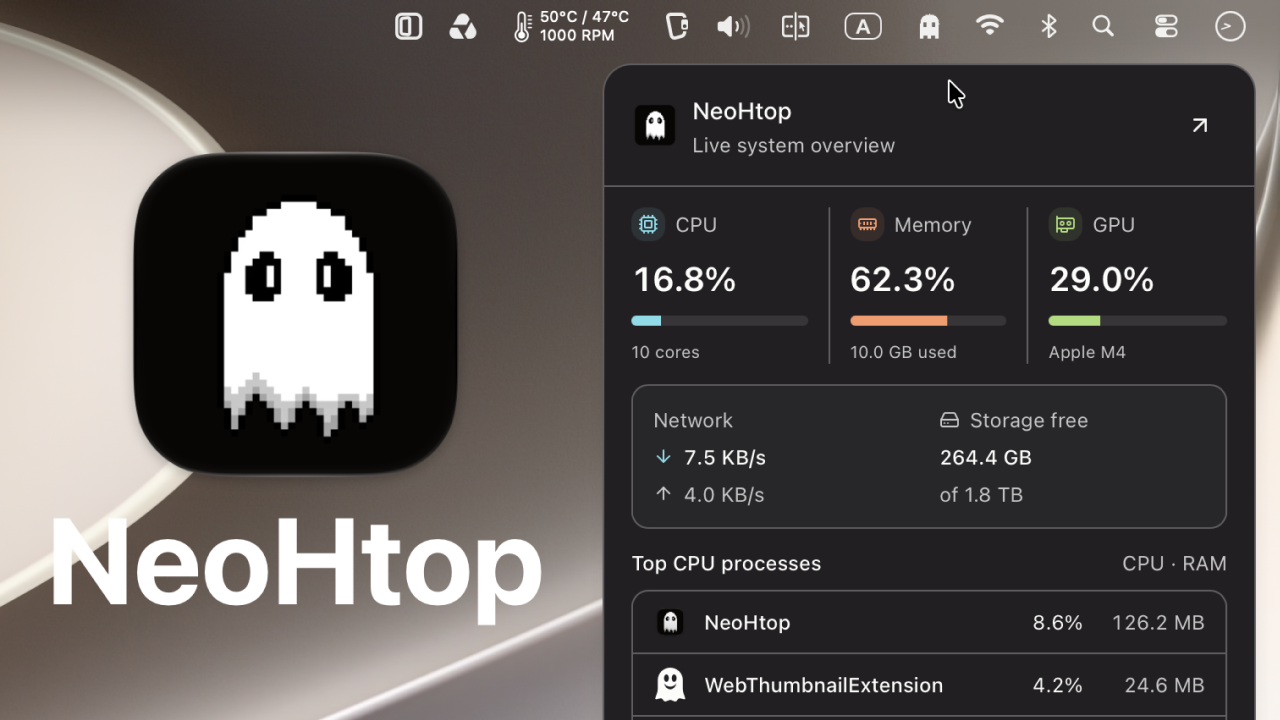
Task: Open NeoHtop ghost icon in menu bar
Action: pos(929,27)
